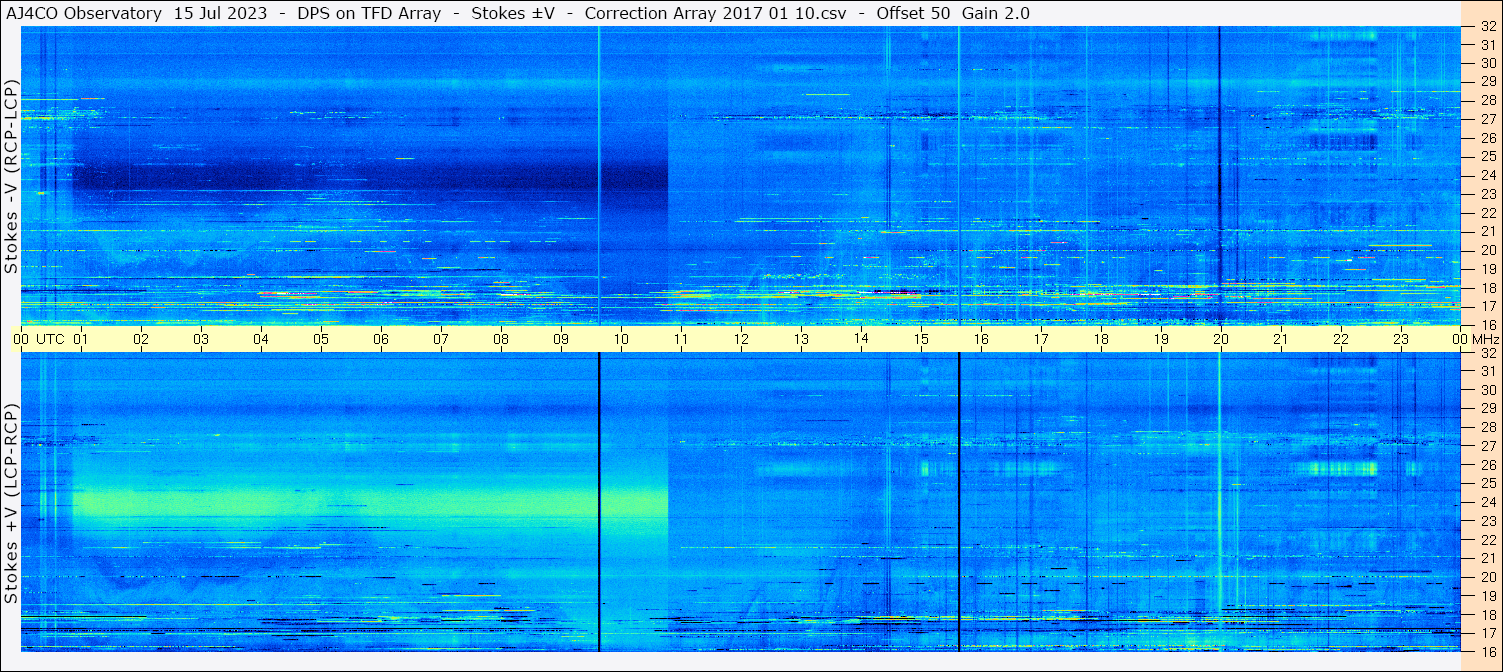
Task: Select the 24 MHz label of the Stokes -V panel
Action: (x=1487, y=175)
